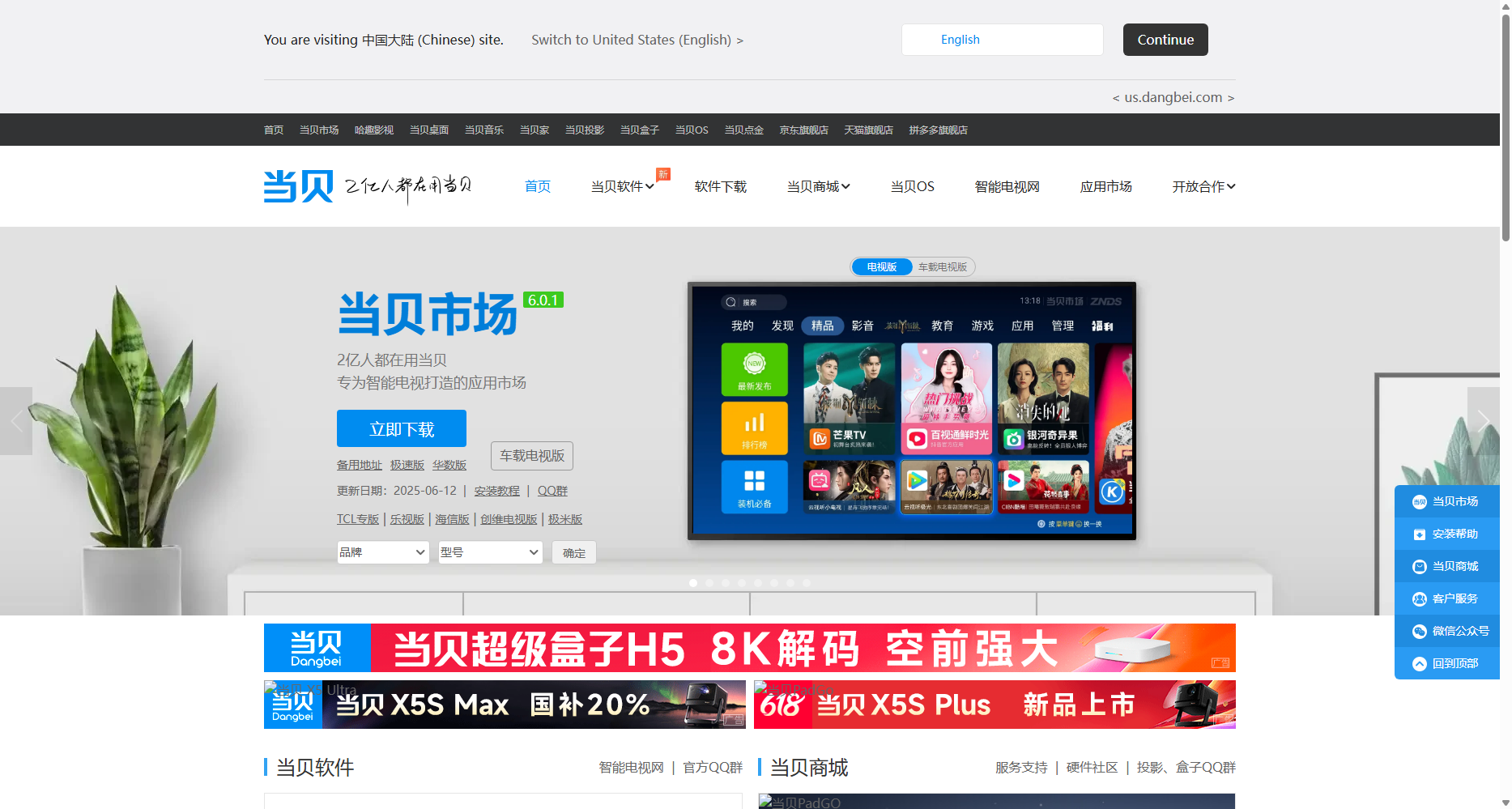Click 最新发布 green tile in TV preview
This screenshot has width=1512, height=809.
point(754,369)
